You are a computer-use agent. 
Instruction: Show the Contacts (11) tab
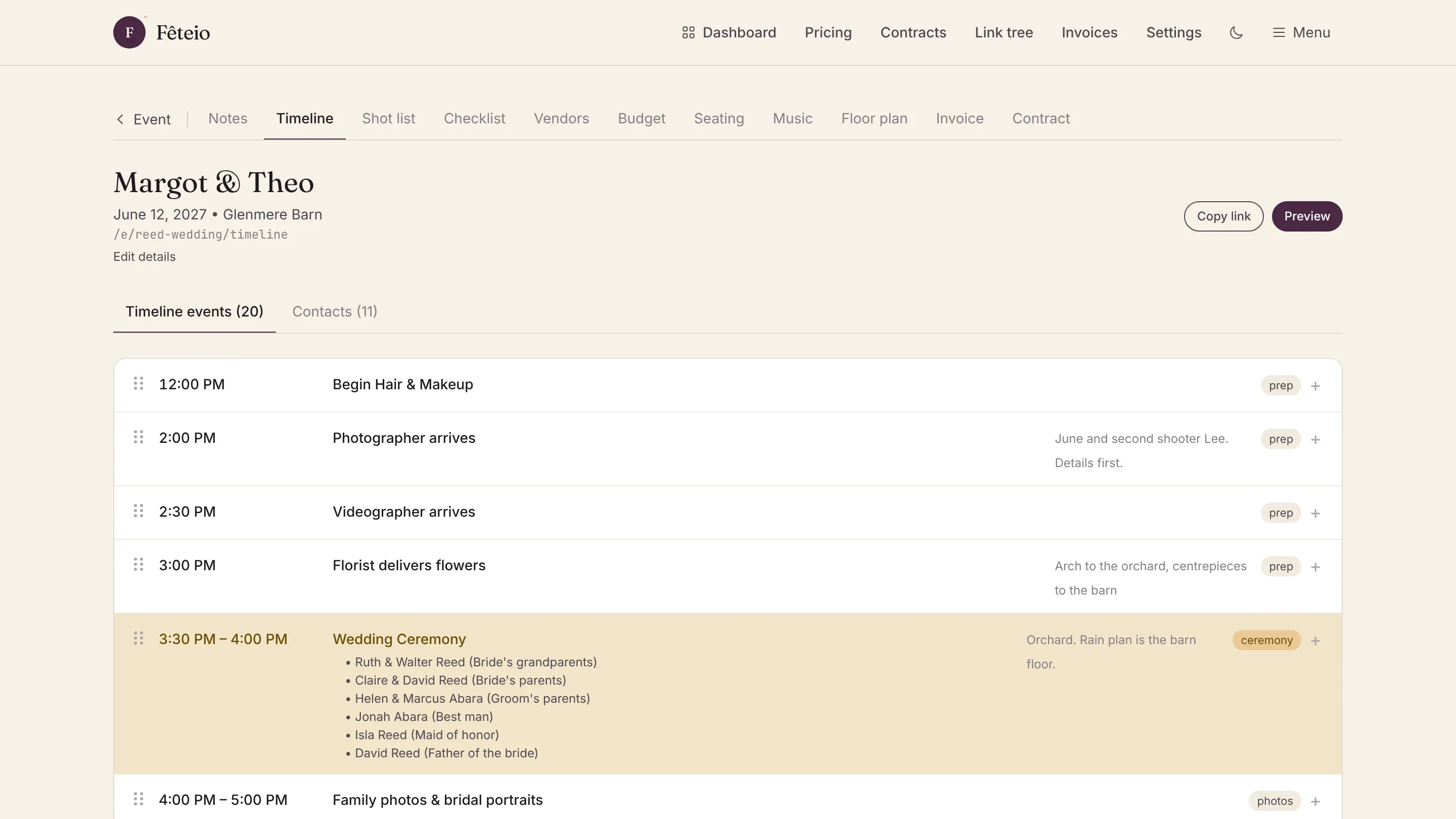pos(335,311)
